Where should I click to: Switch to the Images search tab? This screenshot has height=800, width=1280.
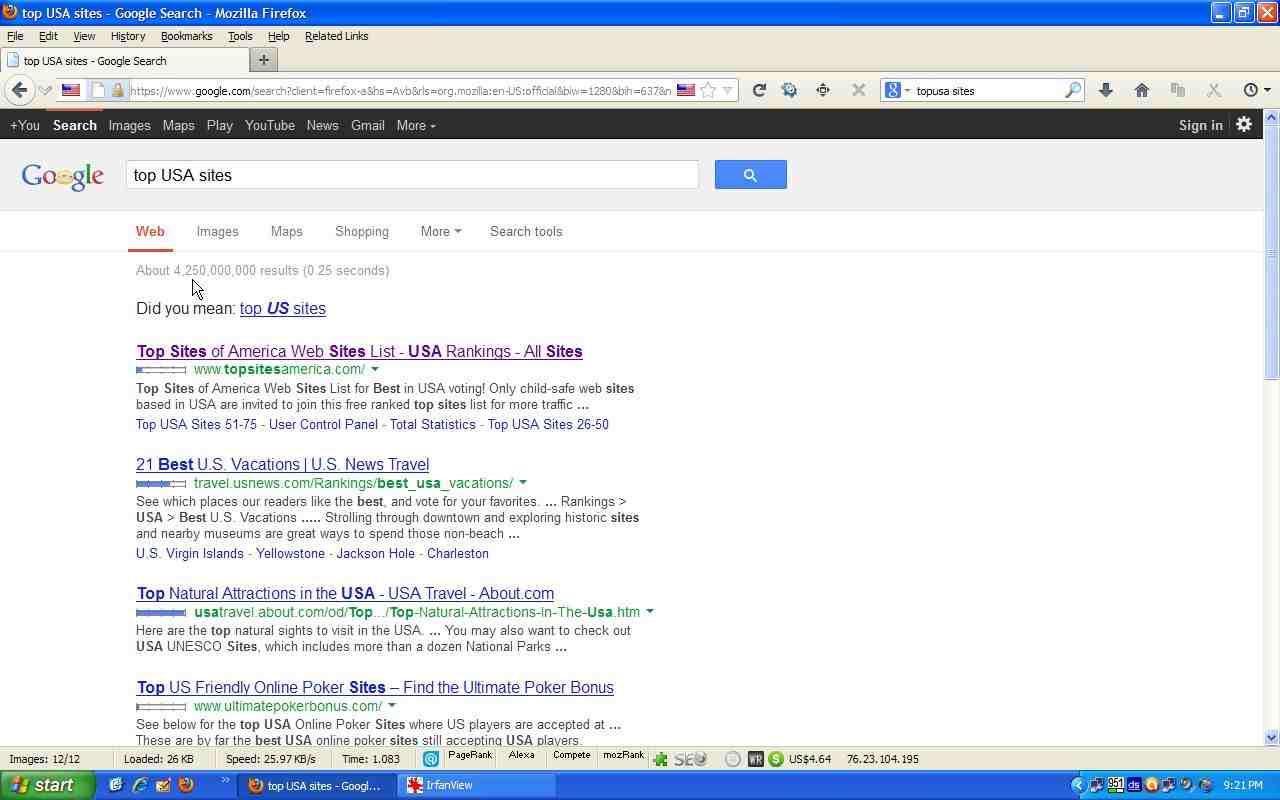pyautogui.click(x=217, y=231)
